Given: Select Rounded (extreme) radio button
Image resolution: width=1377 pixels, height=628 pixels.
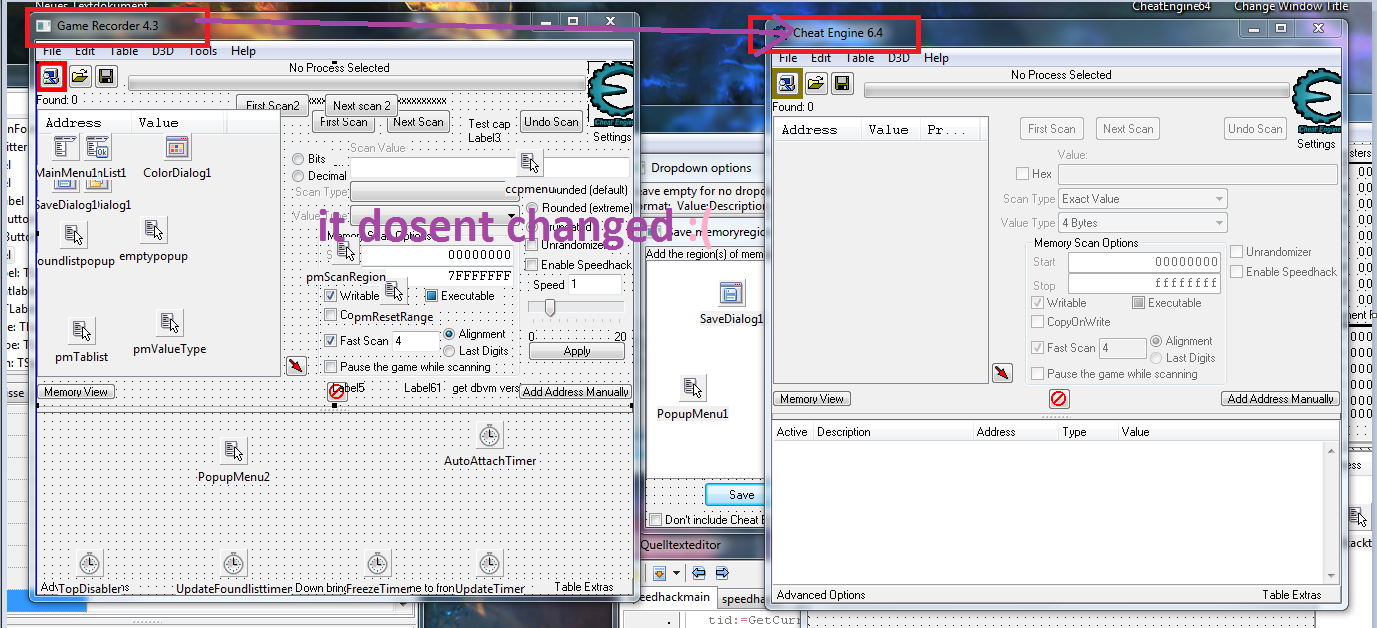Looking at the screenshot, I should tap(531, 208).
